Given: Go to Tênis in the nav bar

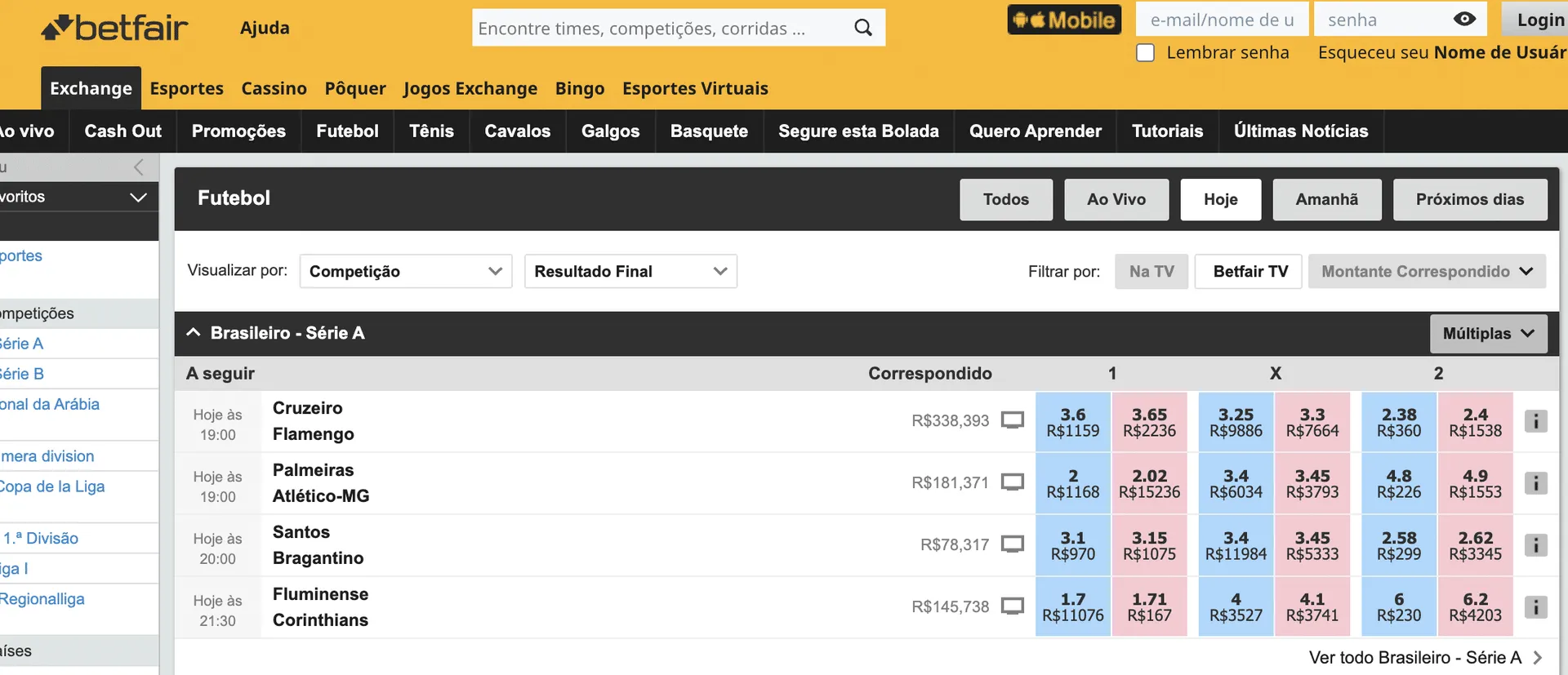Looking at the screenshot, I should 431,131.
